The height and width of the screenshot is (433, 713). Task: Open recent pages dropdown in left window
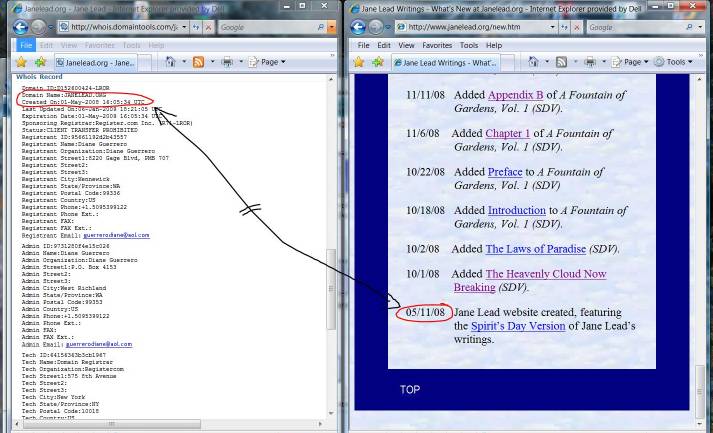[50, 27]
